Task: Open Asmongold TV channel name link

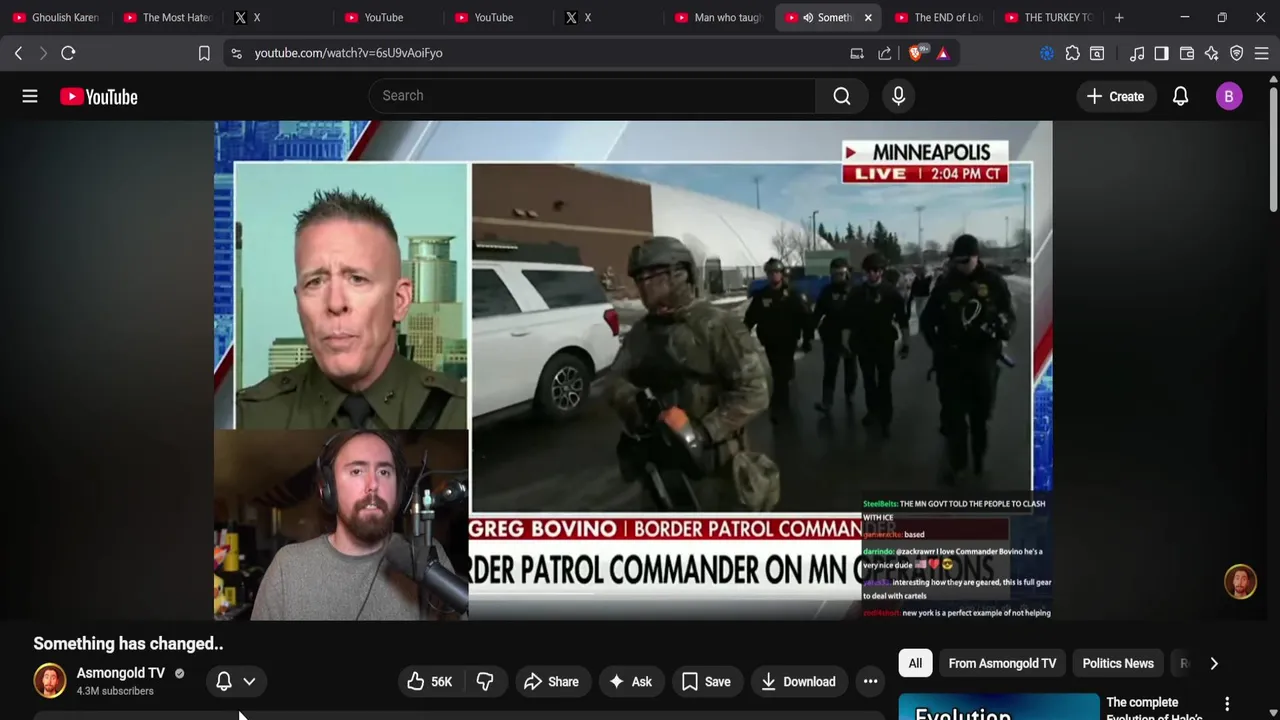Action: pos(121,673)
